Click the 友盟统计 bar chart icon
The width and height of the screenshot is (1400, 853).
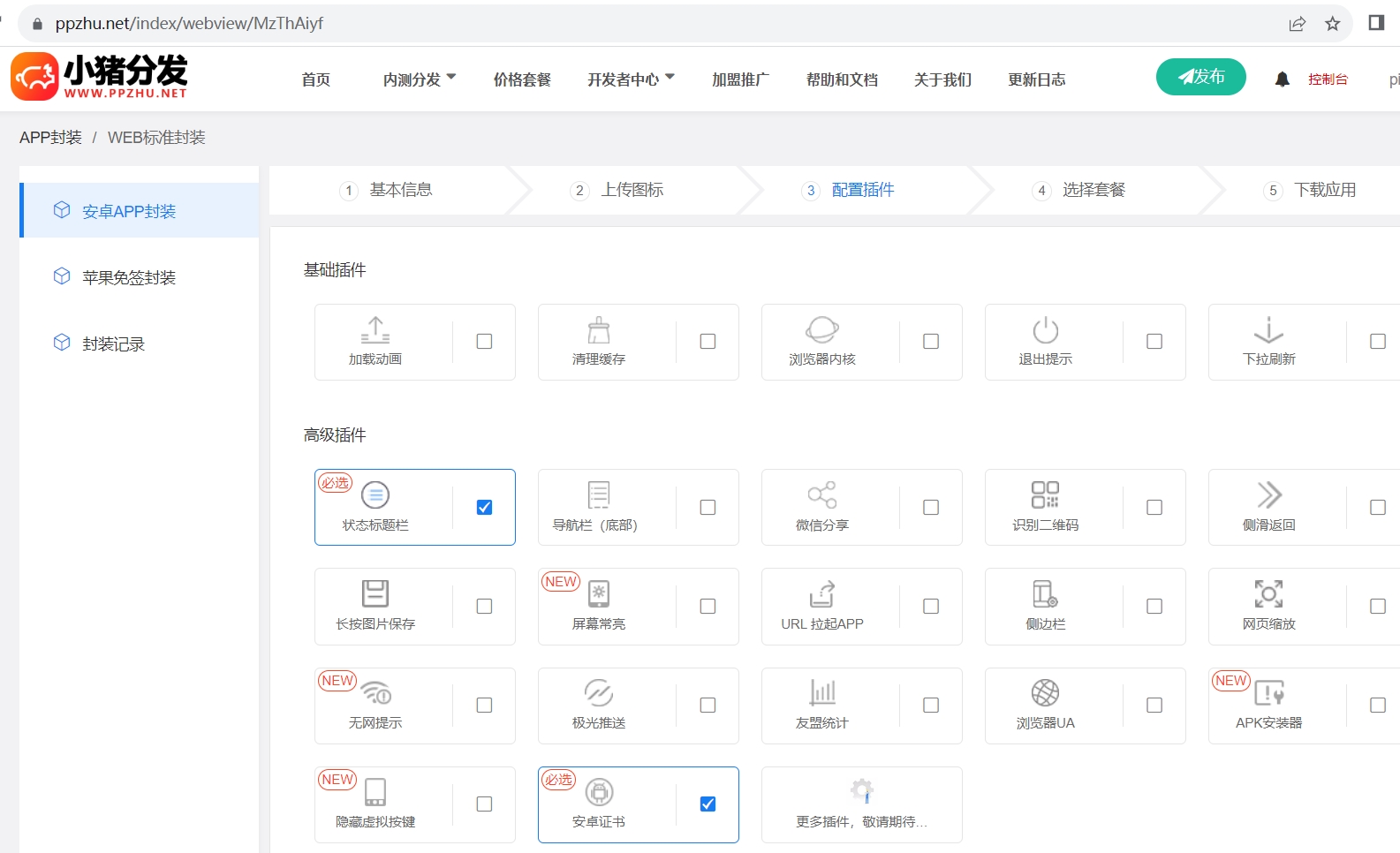pos(821,693)
